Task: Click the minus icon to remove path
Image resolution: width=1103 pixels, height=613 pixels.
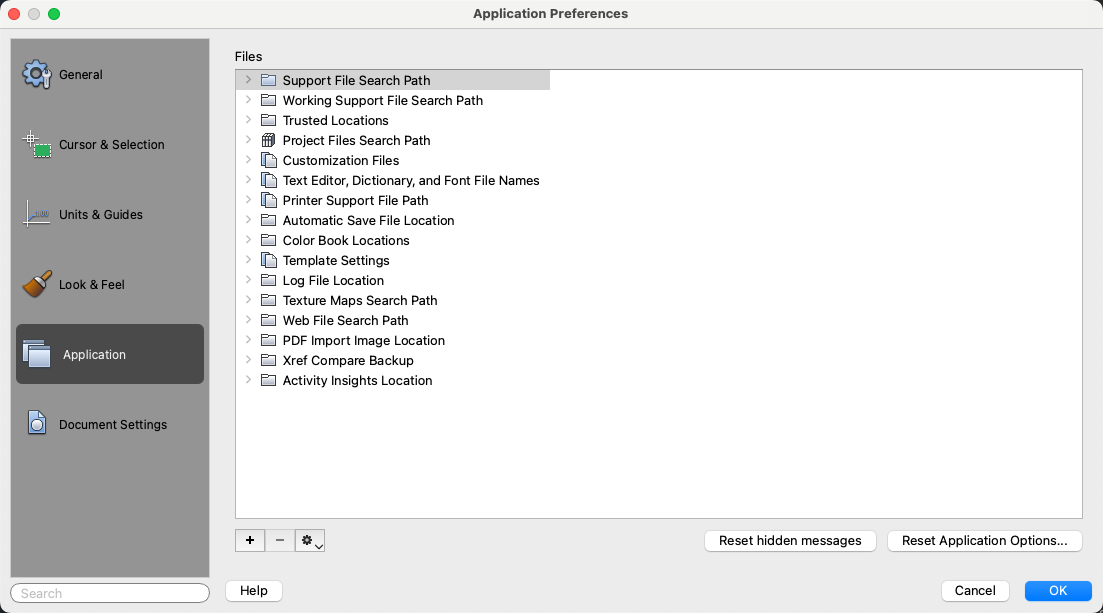Action: [279, 541]
